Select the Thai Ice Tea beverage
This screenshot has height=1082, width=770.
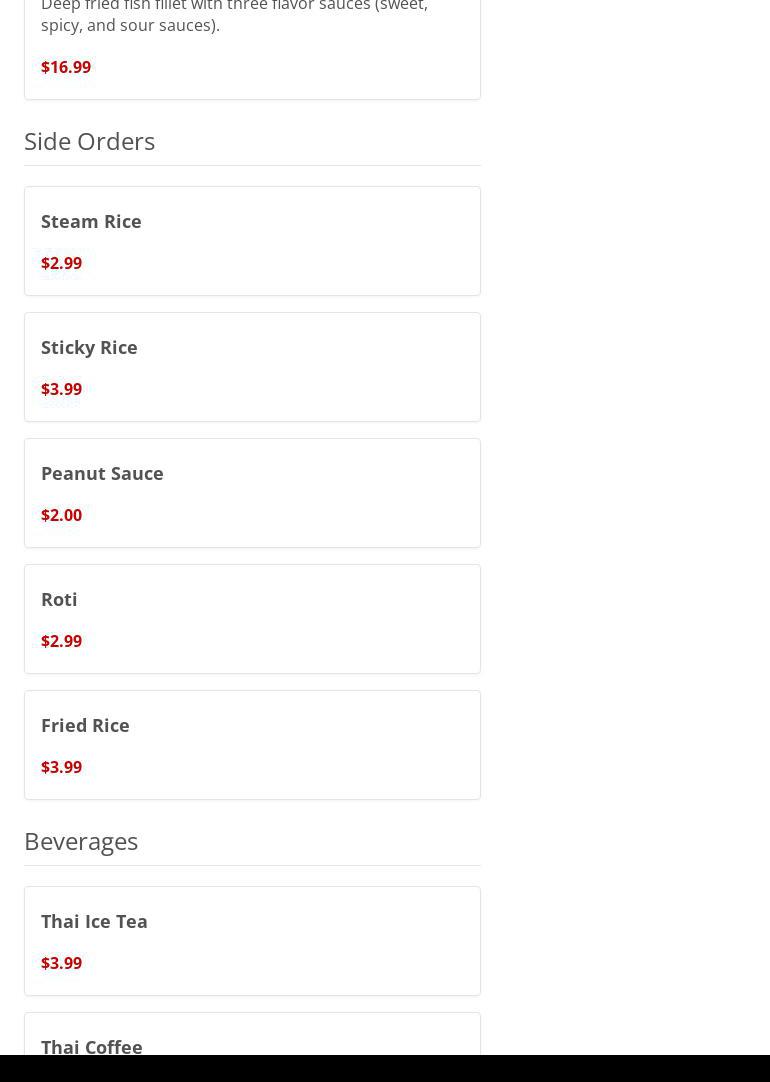[94, 921]
